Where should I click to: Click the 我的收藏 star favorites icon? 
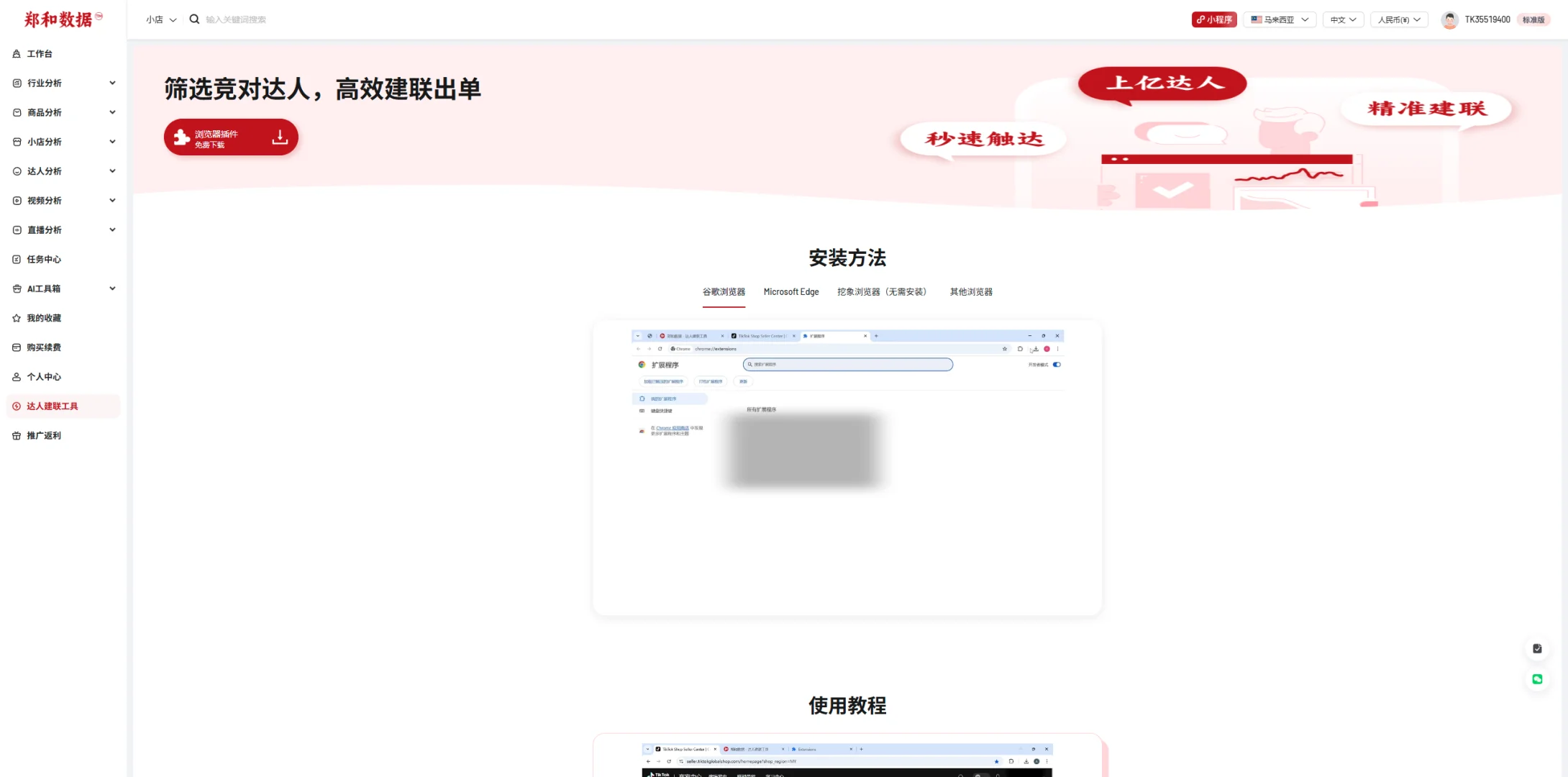(17, 318)
